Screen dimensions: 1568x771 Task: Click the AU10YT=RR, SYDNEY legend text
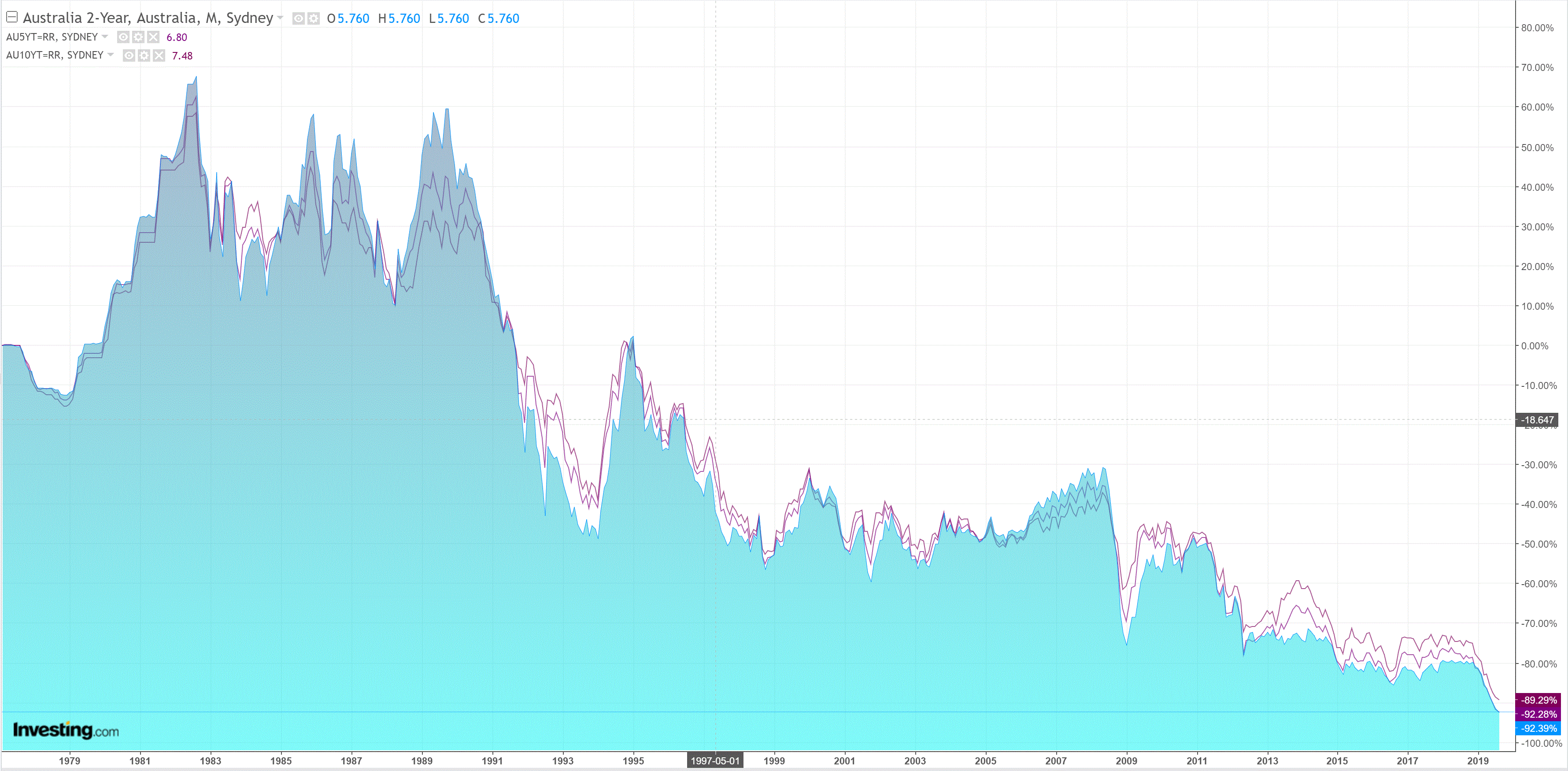(55, 55)
